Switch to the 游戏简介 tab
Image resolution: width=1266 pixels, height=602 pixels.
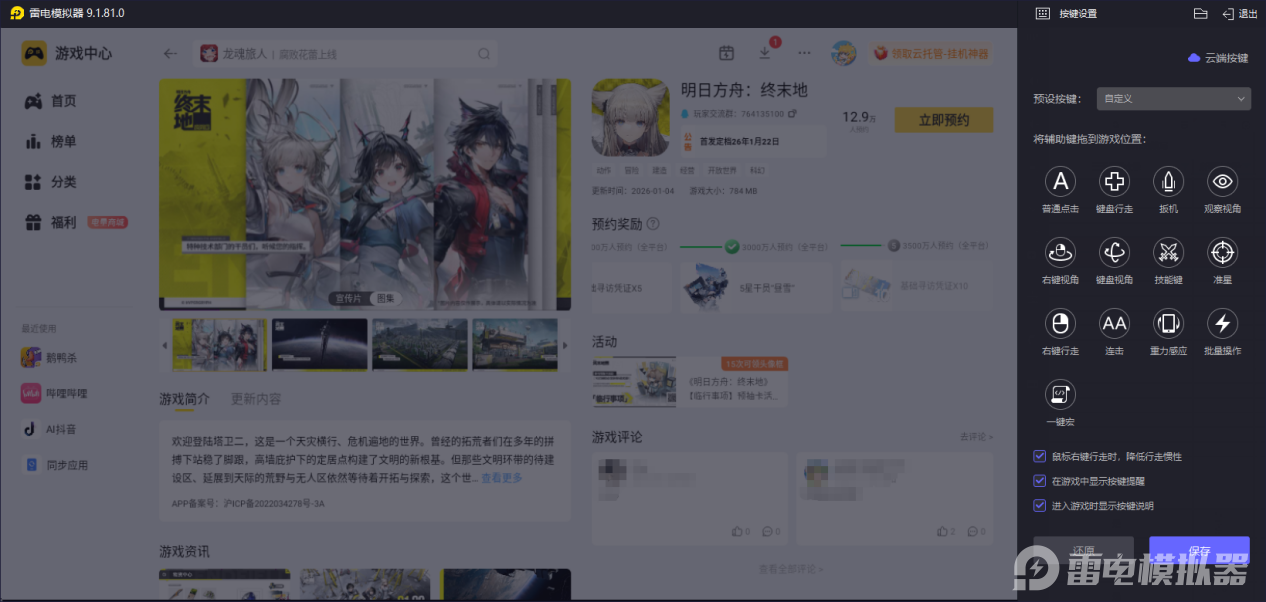pyautogui.click(x=185, y=398)
